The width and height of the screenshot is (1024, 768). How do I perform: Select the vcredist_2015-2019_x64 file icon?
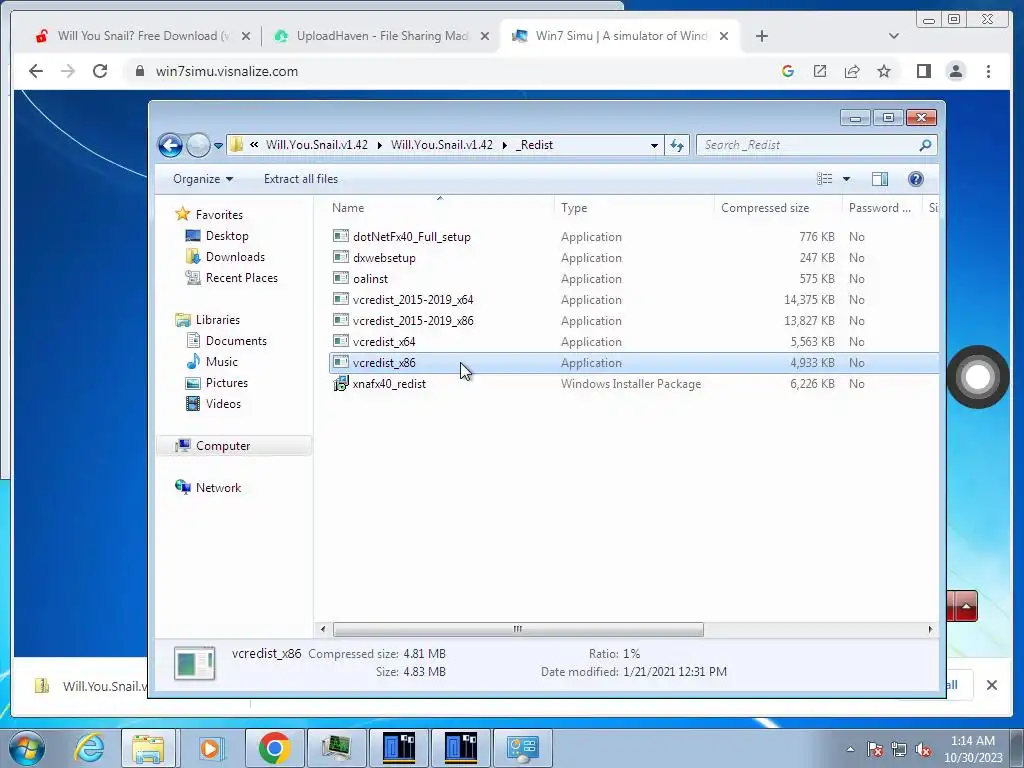341,299
